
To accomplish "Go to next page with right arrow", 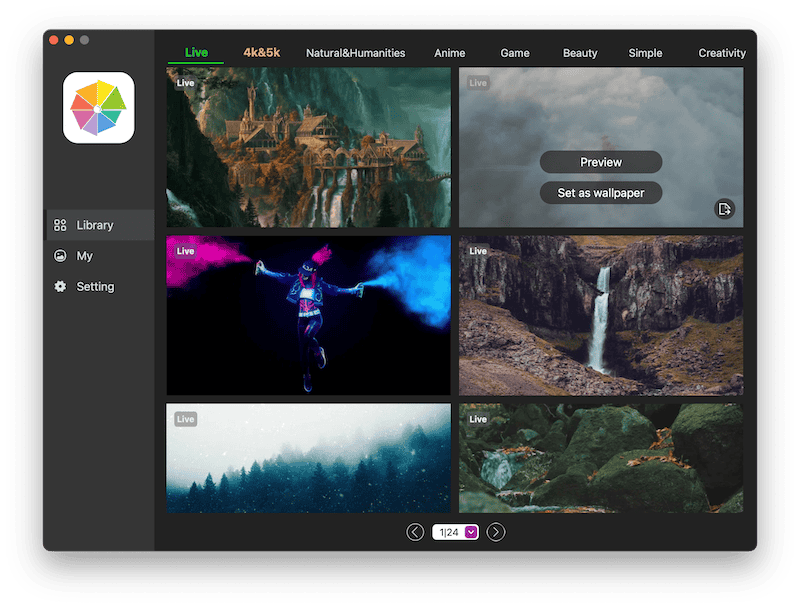I will [x=496, y=532].
